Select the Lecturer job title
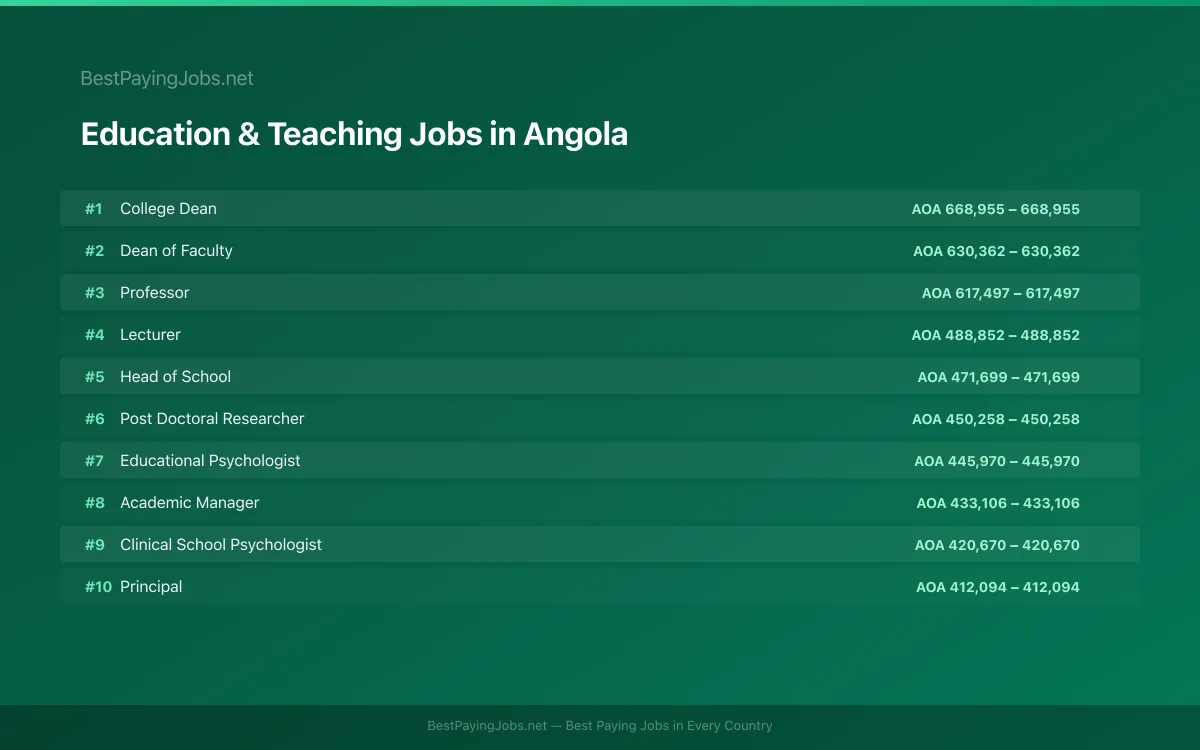The image size is (1200, 750). click(150, 335)
